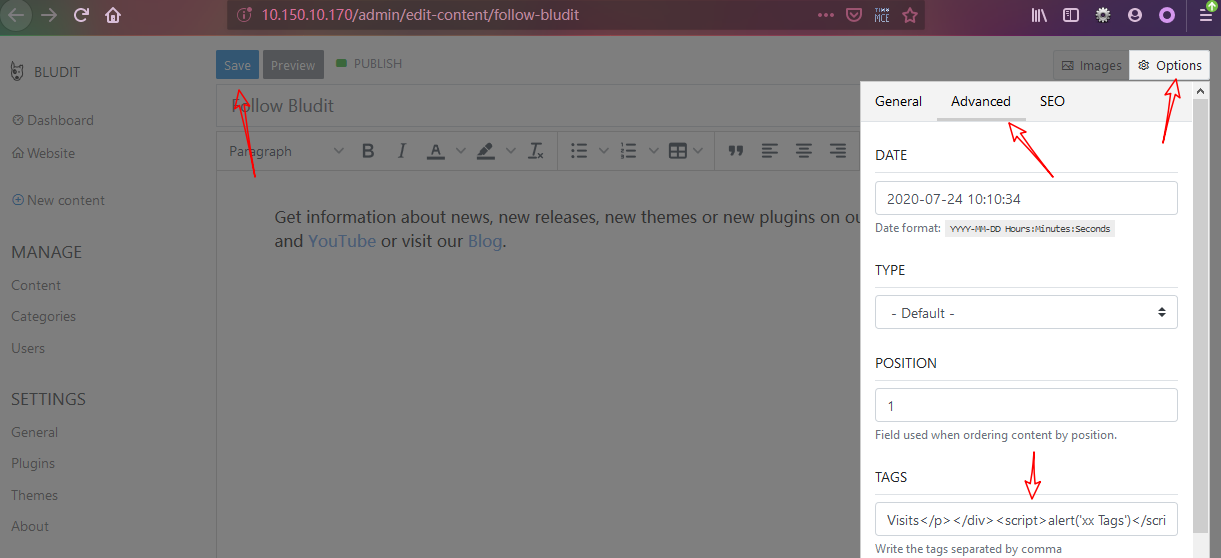Align text left
Viewport: 1221px width, 558px height.
click(x=770, y=151)
